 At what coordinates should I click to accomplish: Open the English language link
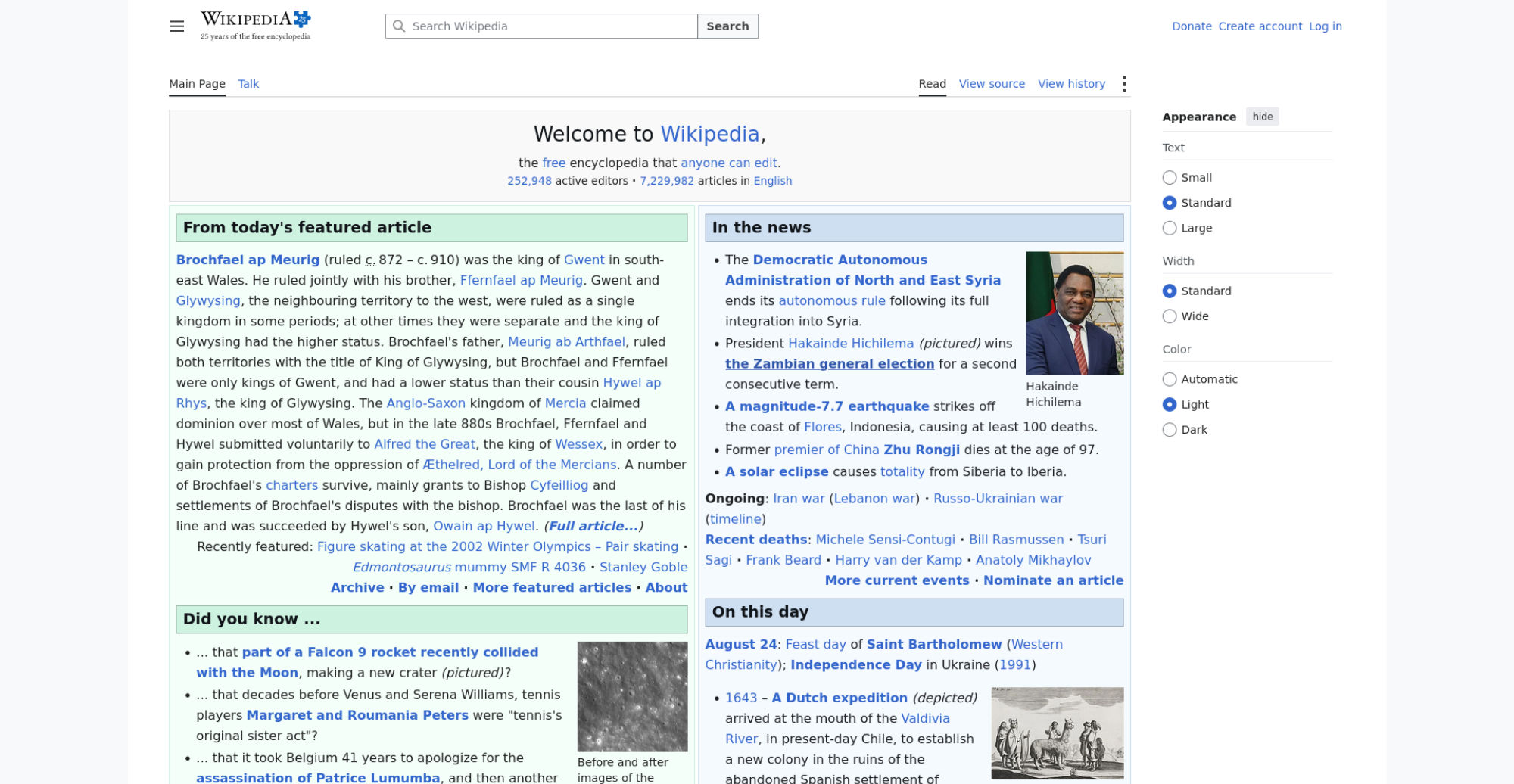(773, 181)
